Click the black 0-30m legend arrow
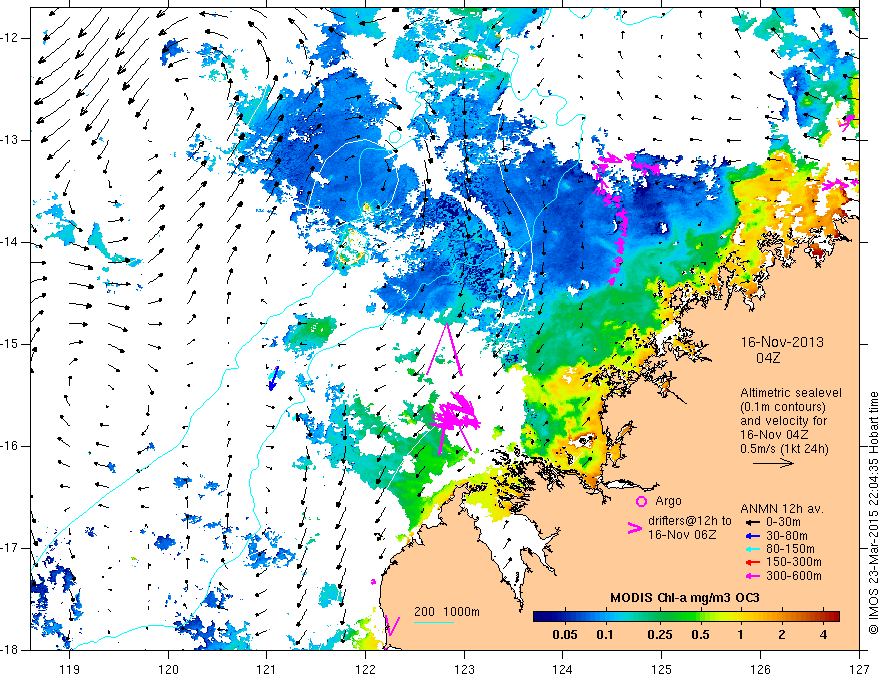This screenshot has width=880, height=680. [753, 522]
